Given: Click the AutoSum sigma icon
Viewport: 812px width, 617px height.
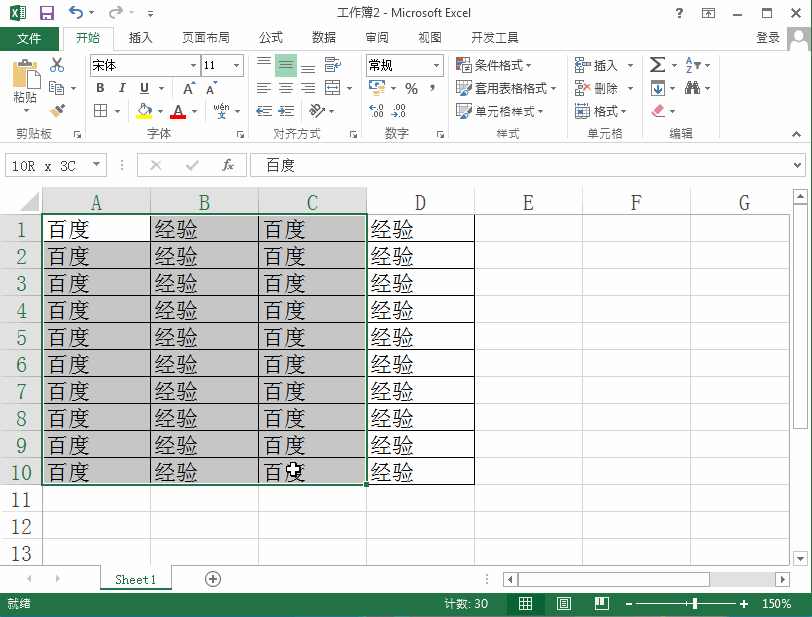Looking at the screenshot, I should click(x=657, y=65).
